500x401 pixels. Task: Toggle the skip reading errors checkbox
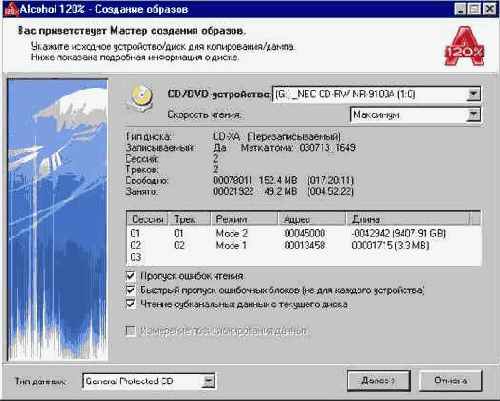(130, 276)
